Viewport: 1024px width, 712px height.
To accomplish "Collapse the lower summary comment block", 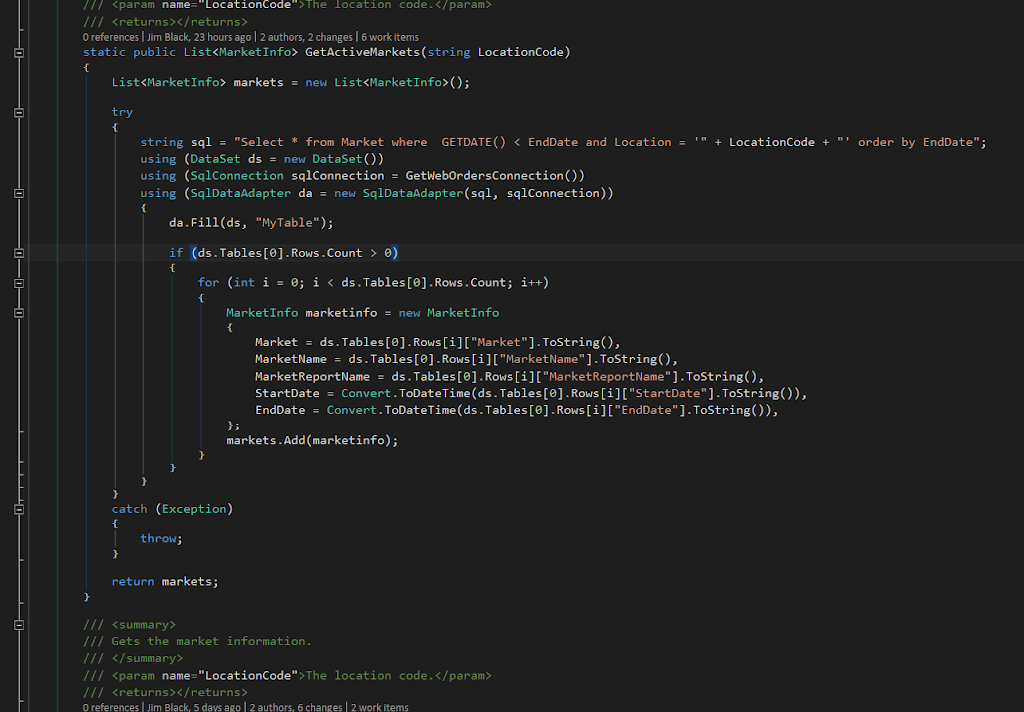I will (19, 625).
